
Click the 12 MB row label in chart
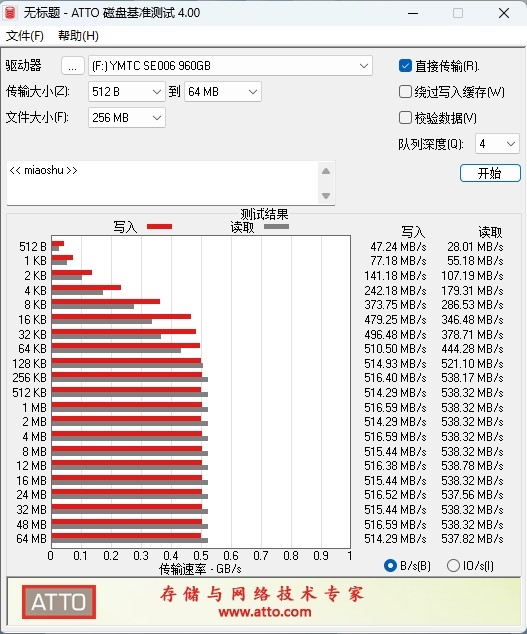(x=32, y=466)
